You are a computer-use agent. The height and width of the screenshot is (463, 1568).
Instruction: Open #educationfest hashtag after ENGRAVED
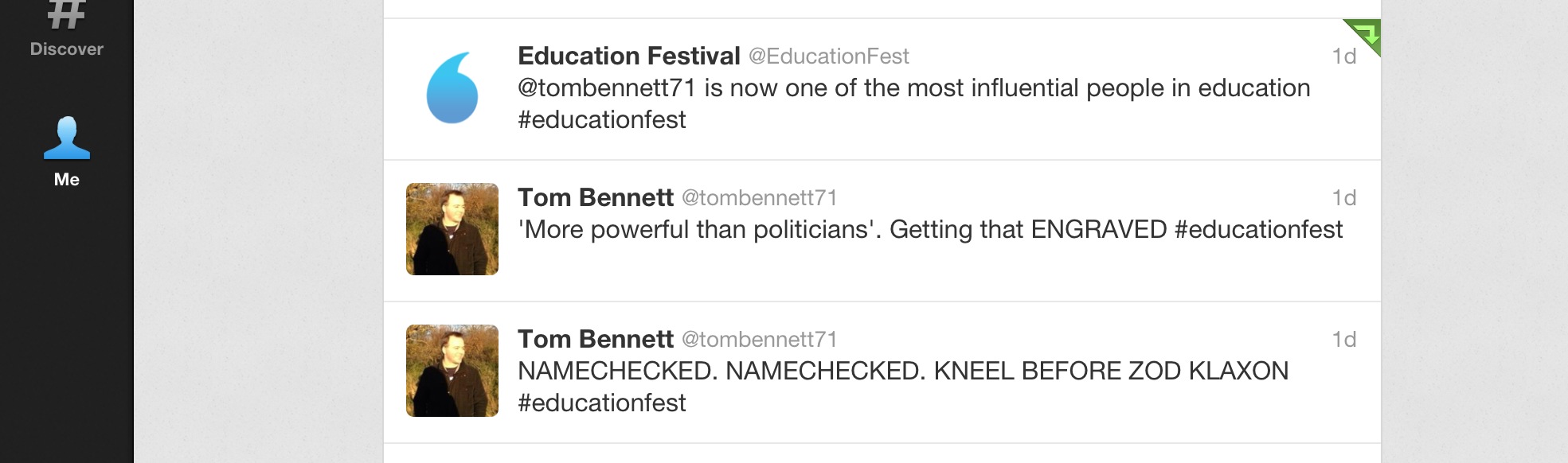coord(1258,229)
